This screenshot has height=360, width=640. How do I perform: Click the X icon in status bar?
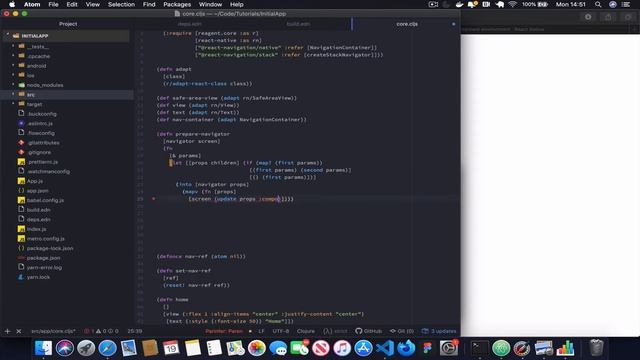click(19, 331)
